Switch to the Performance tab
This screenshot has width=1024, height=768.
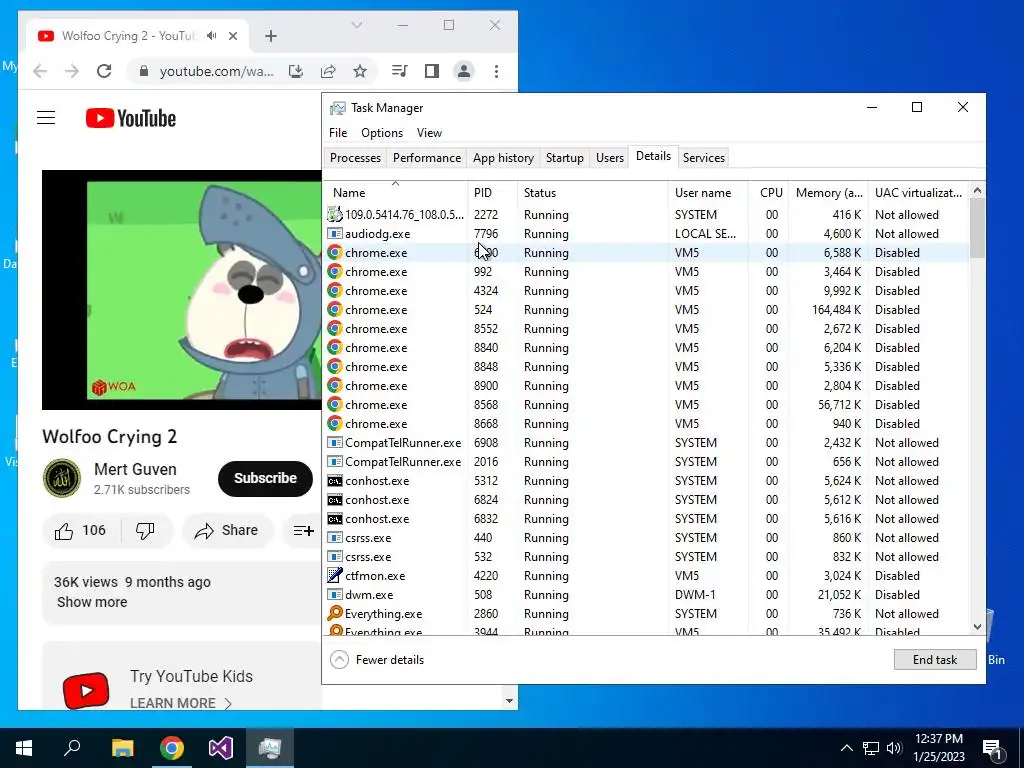pos(426,157)
